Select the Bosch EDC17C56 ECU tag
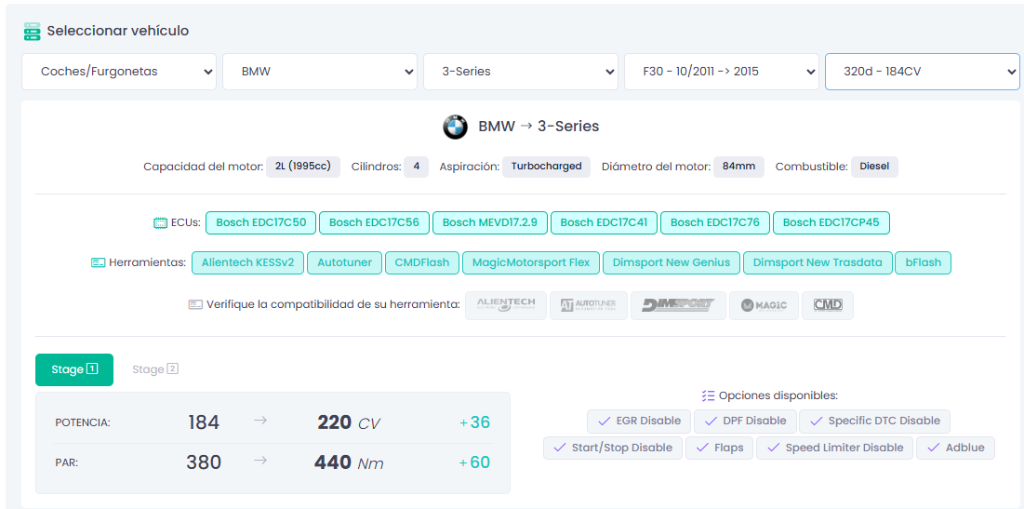This screenshot has height=509, width=1024. tap(374, 223)
